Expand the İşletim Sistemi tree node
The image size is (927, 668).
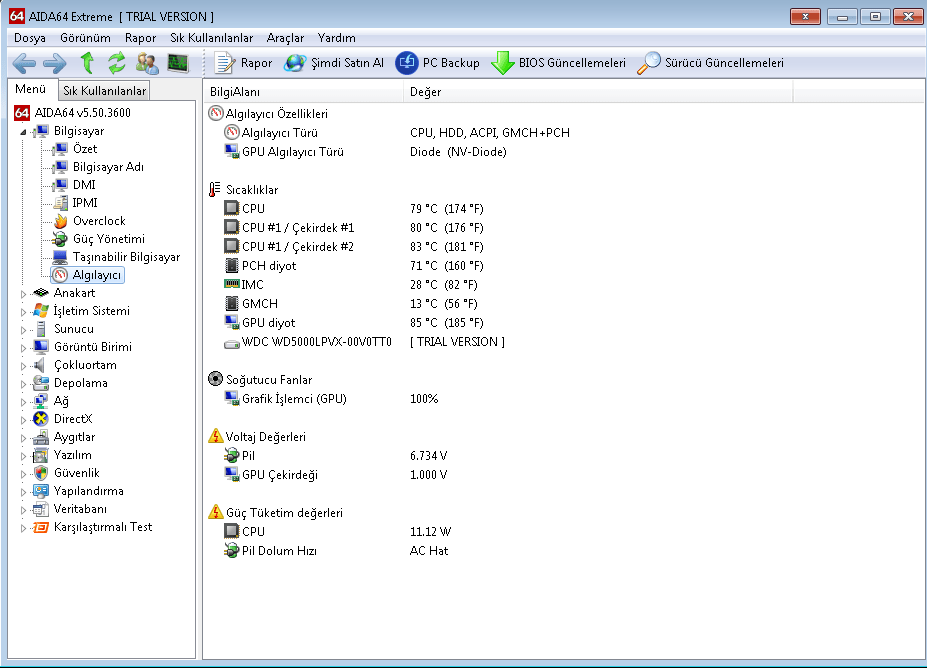click(x=23, y=312)
